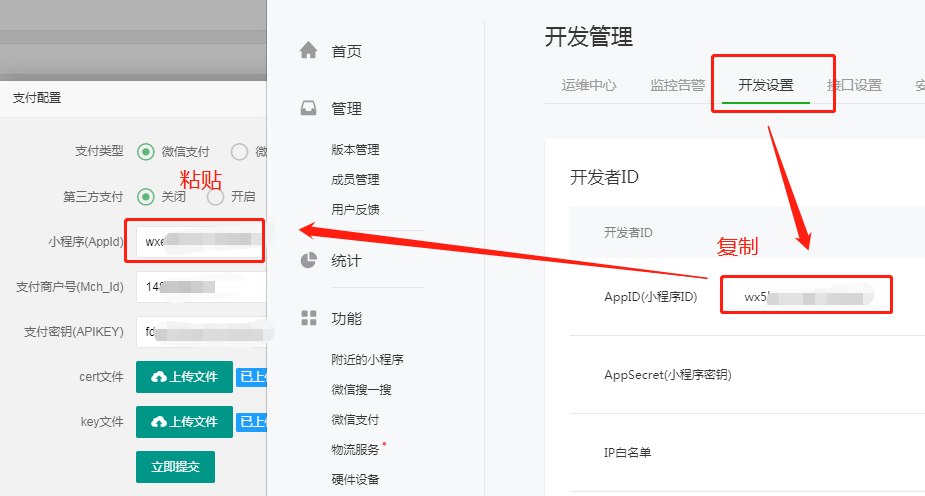The image size is (925, 496).
Task: Click 上传文件 button for key文件
Action: 184,422
